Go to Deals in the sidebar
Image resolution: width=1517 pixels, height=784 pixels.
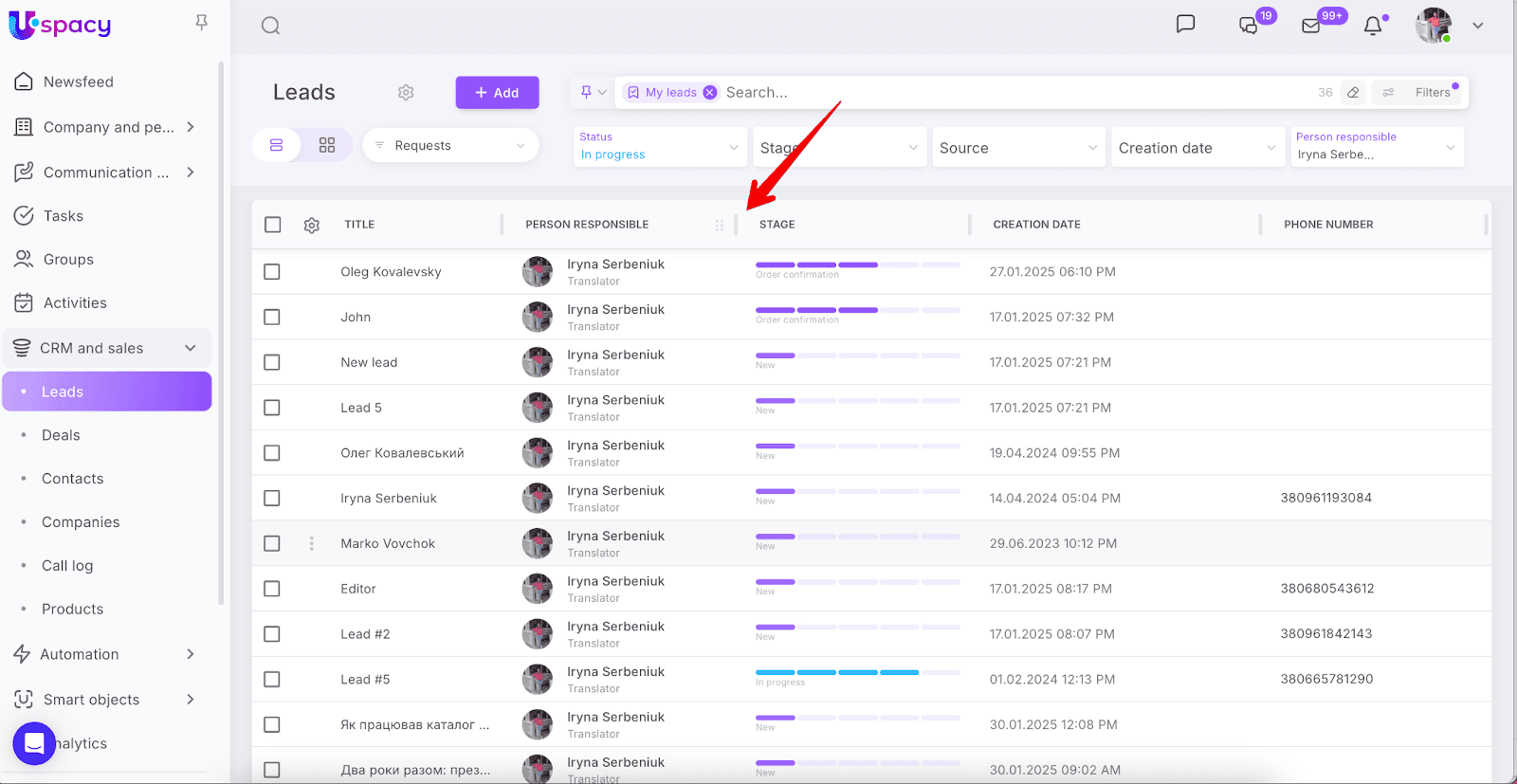[x=61, y=435]
